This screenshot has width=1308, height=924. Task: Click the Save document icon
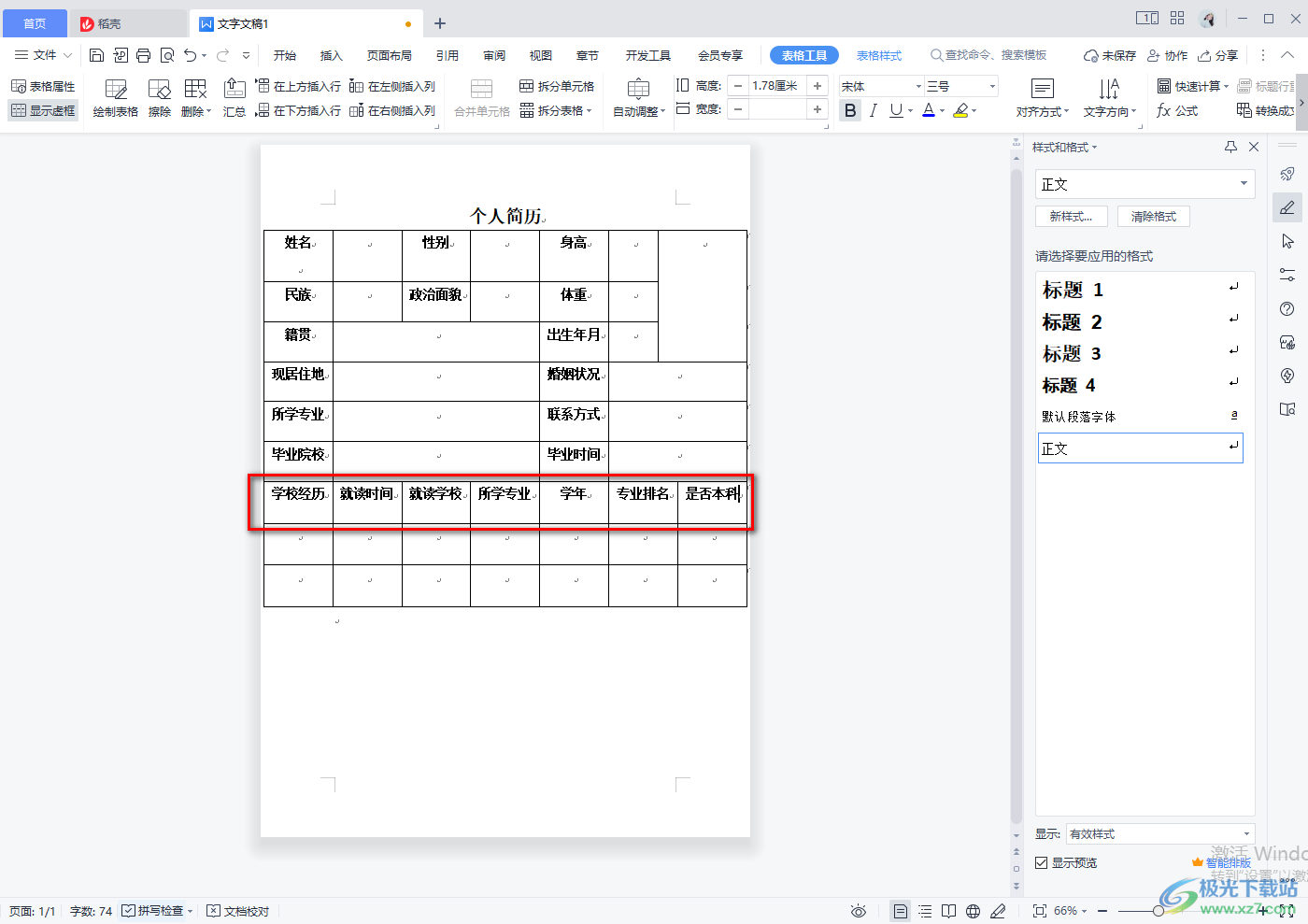click(x=96, y=55)
